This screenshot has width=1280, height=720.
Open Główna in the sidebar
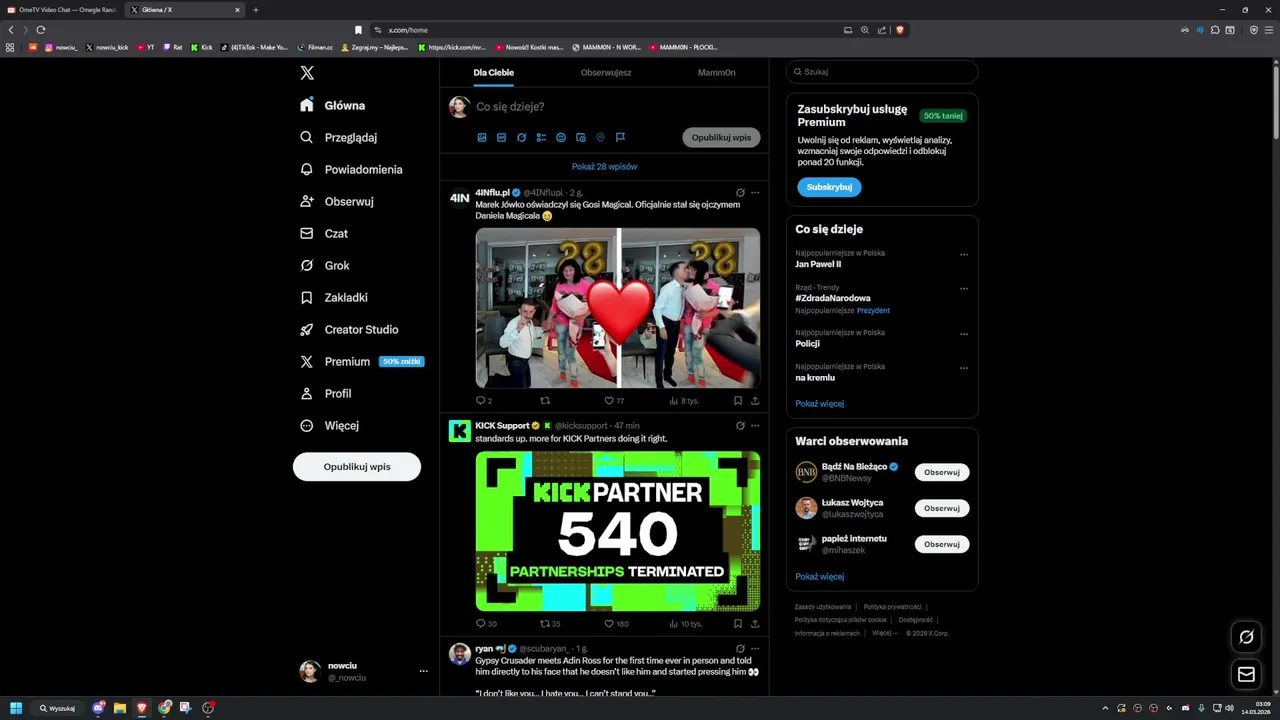pyautogui.click(x=332, y=105)
